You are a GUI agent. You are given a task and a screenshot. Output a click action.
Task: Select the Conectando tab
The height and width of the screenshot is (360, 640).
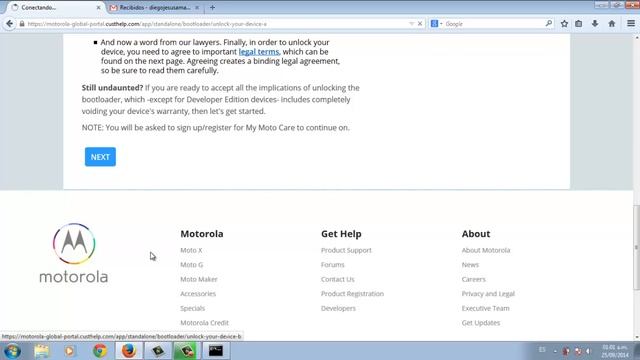tap(52, 7)
